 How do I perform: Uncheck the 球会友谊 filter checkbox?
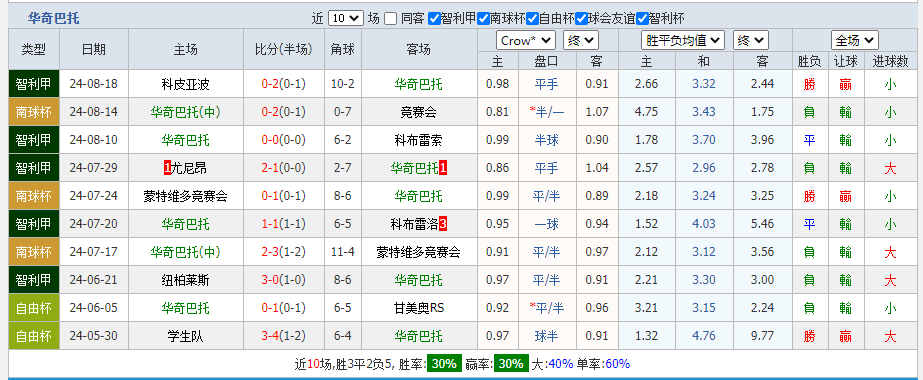(x=582, y=18)
